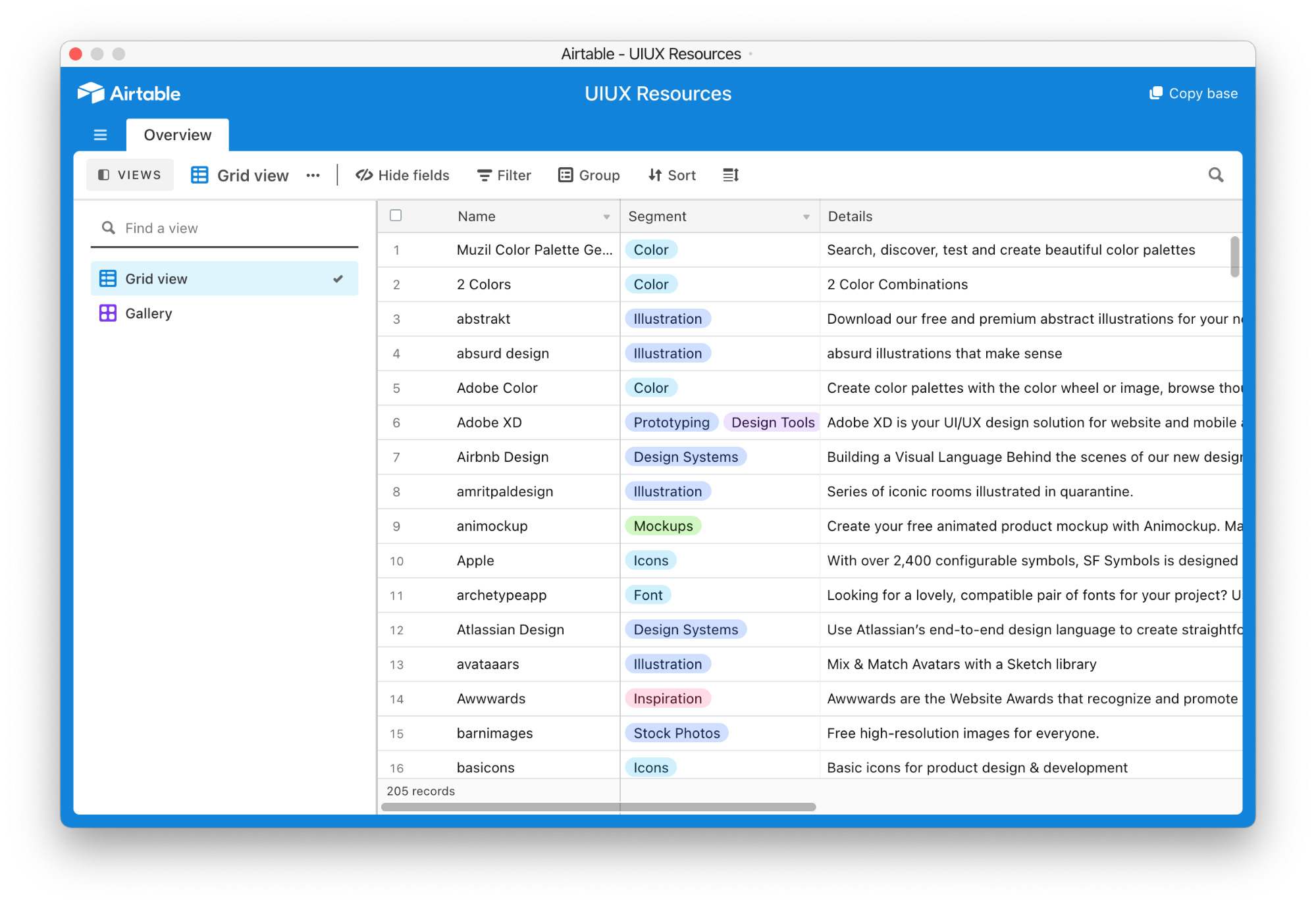Click row number 10
The width and height of the screenshot is (1316, 908).
coord(396,561)
